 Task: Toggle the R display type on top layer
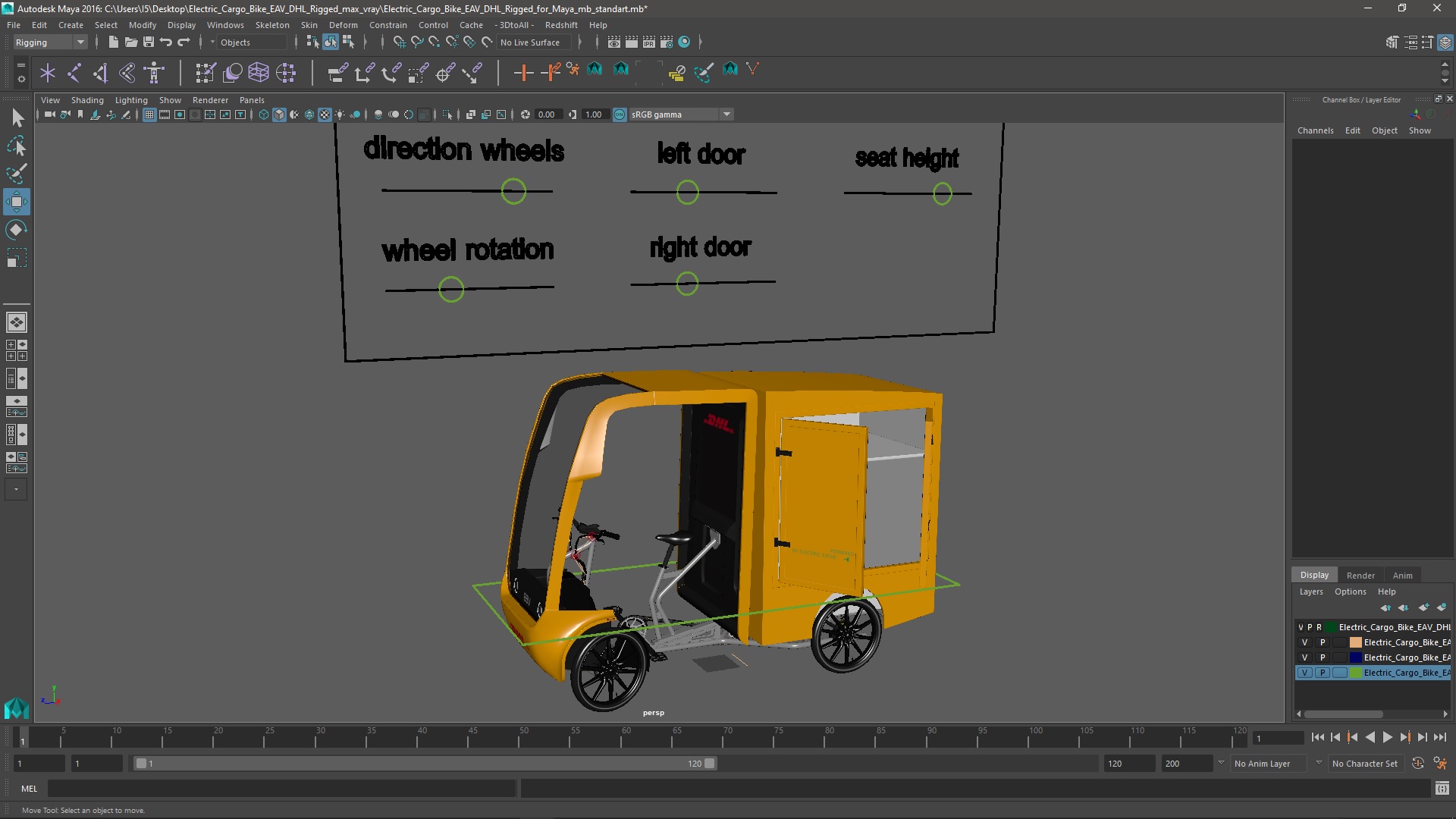coord(1319,627)
